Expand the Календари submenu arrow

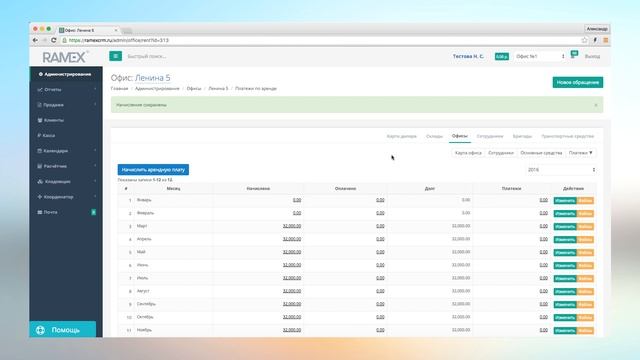95,151
